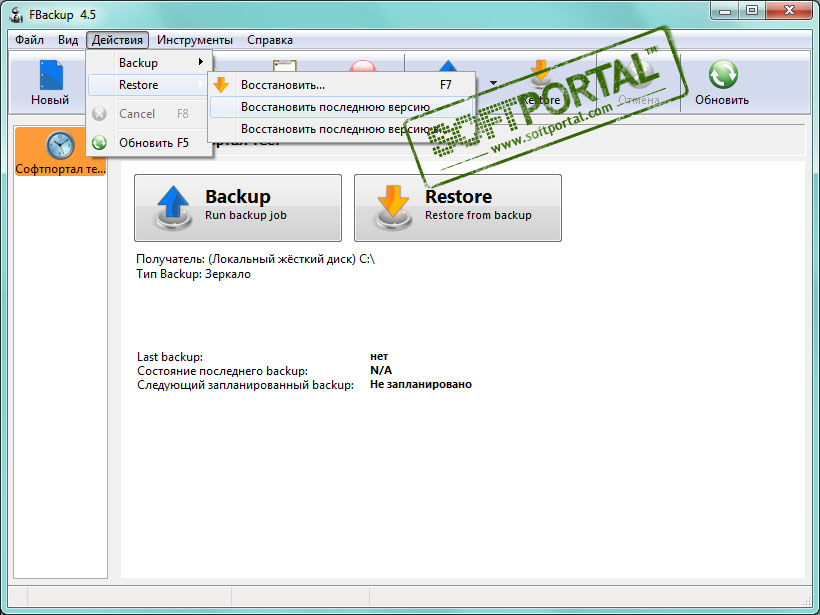Click the Last backup: label
The width and height of the screenshot is (820, 615).
click(x=170, y=357)
